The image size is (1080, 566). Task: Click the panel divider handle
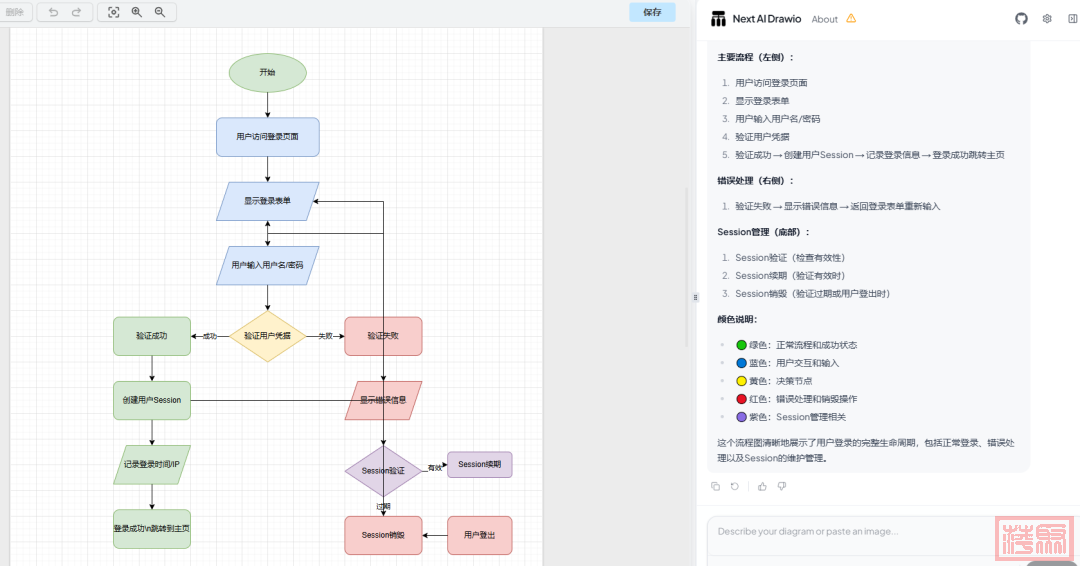click(695, 297)
